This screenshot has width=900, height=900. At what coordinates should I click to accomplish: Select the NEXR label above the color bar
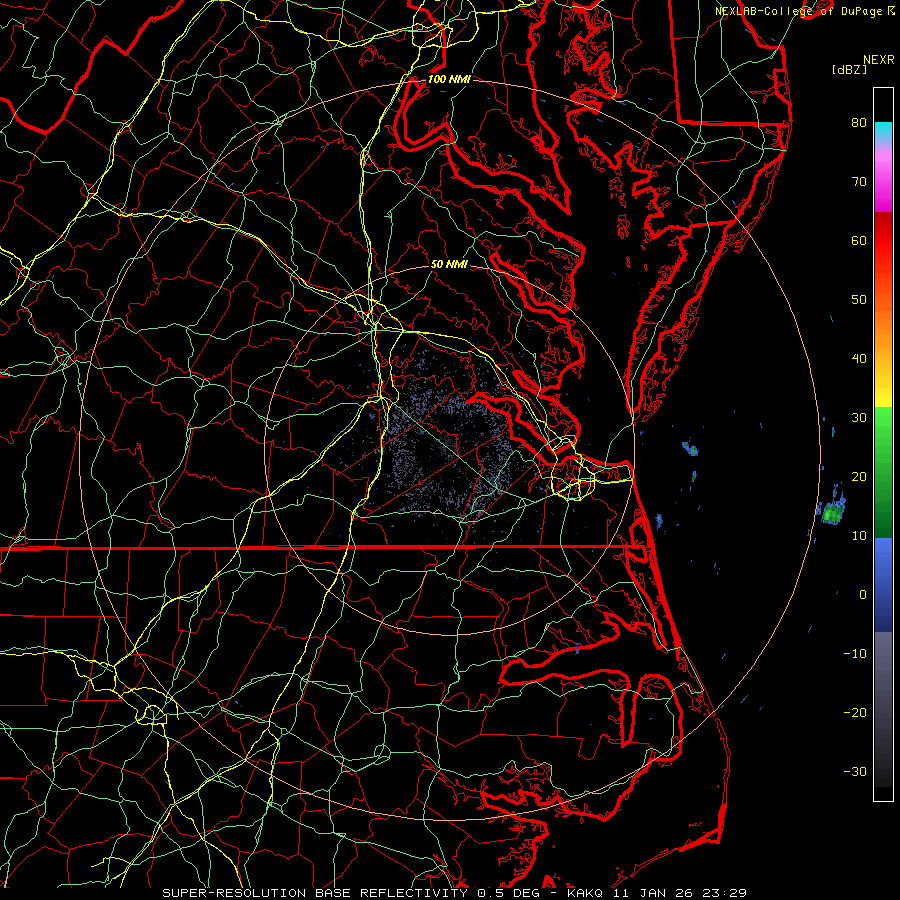pos(878,59)
